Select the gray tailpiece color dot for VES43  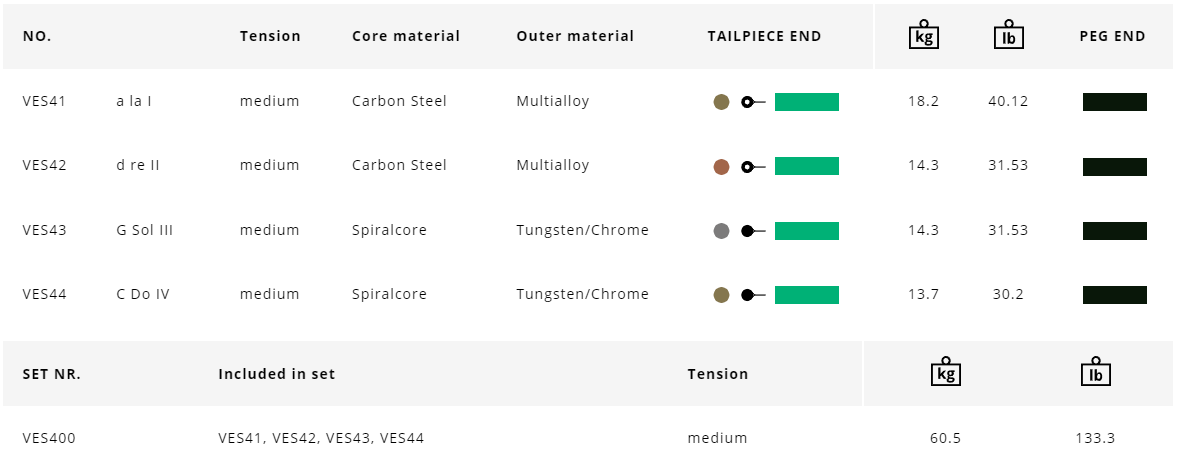[721, 232]
